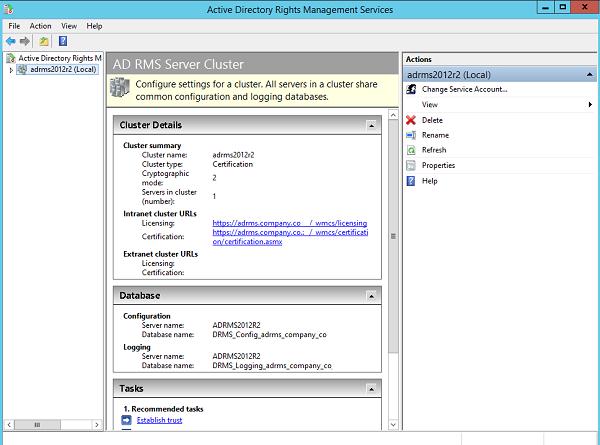This screenshot has height=445, width=600.
Task: Click the Rename action icon
Action: point(411,135)
